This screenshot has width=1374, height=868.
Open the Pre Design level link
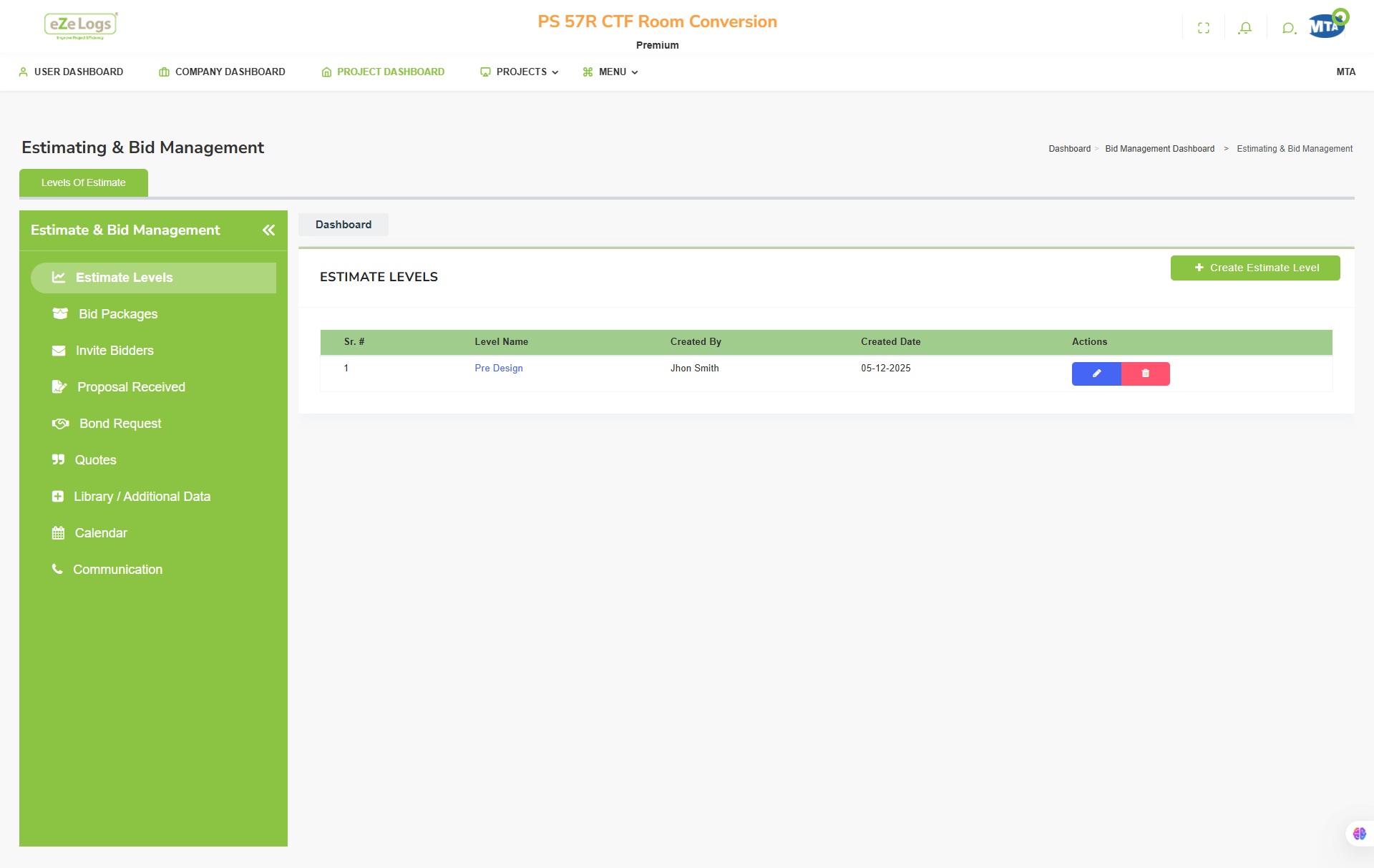click(x=499, y=368)
